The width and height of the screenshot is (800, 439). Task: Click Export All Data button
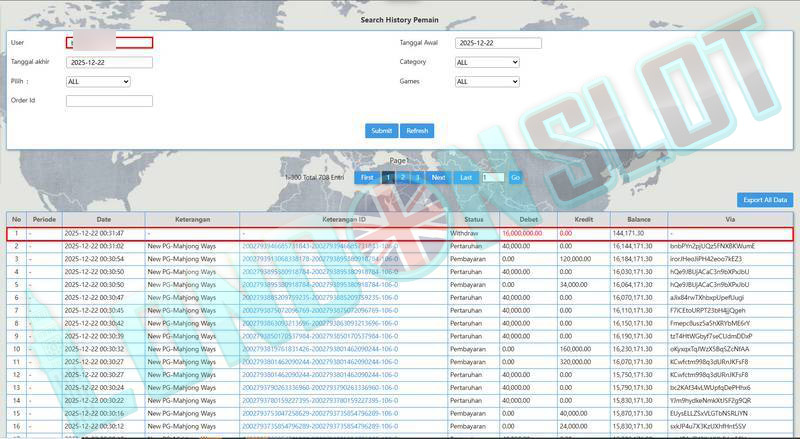765,200
